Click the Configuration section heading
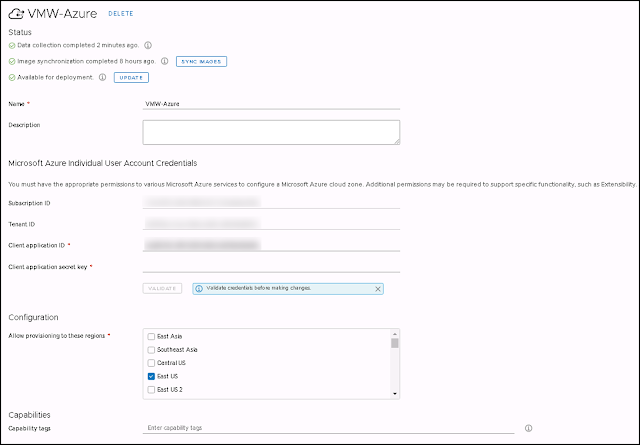The image size is (640, 445). pos(33,317)
